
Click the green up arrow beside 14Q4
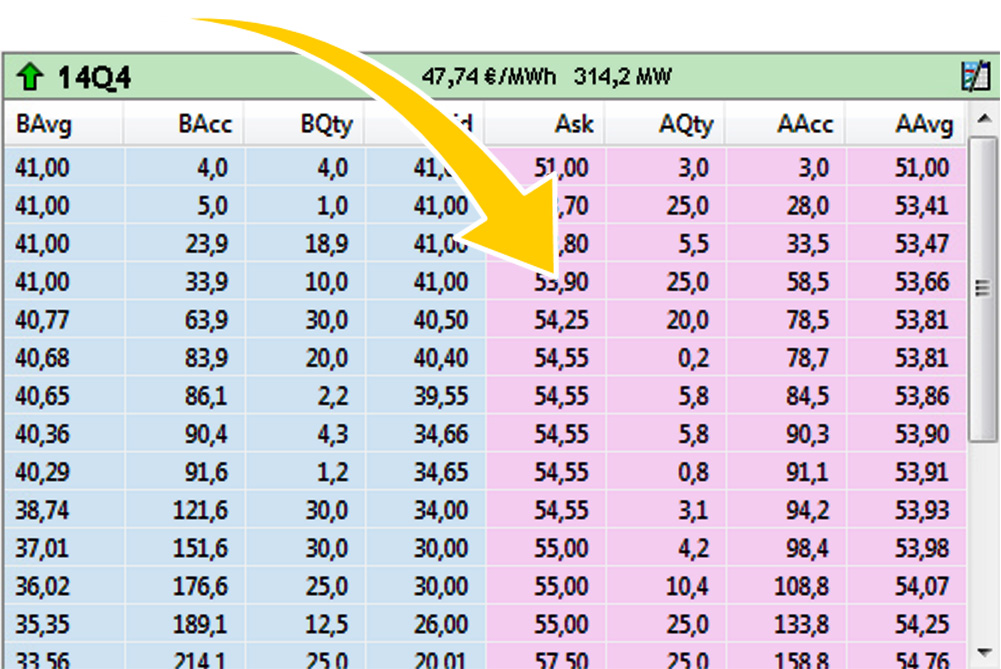coord(30,77)
